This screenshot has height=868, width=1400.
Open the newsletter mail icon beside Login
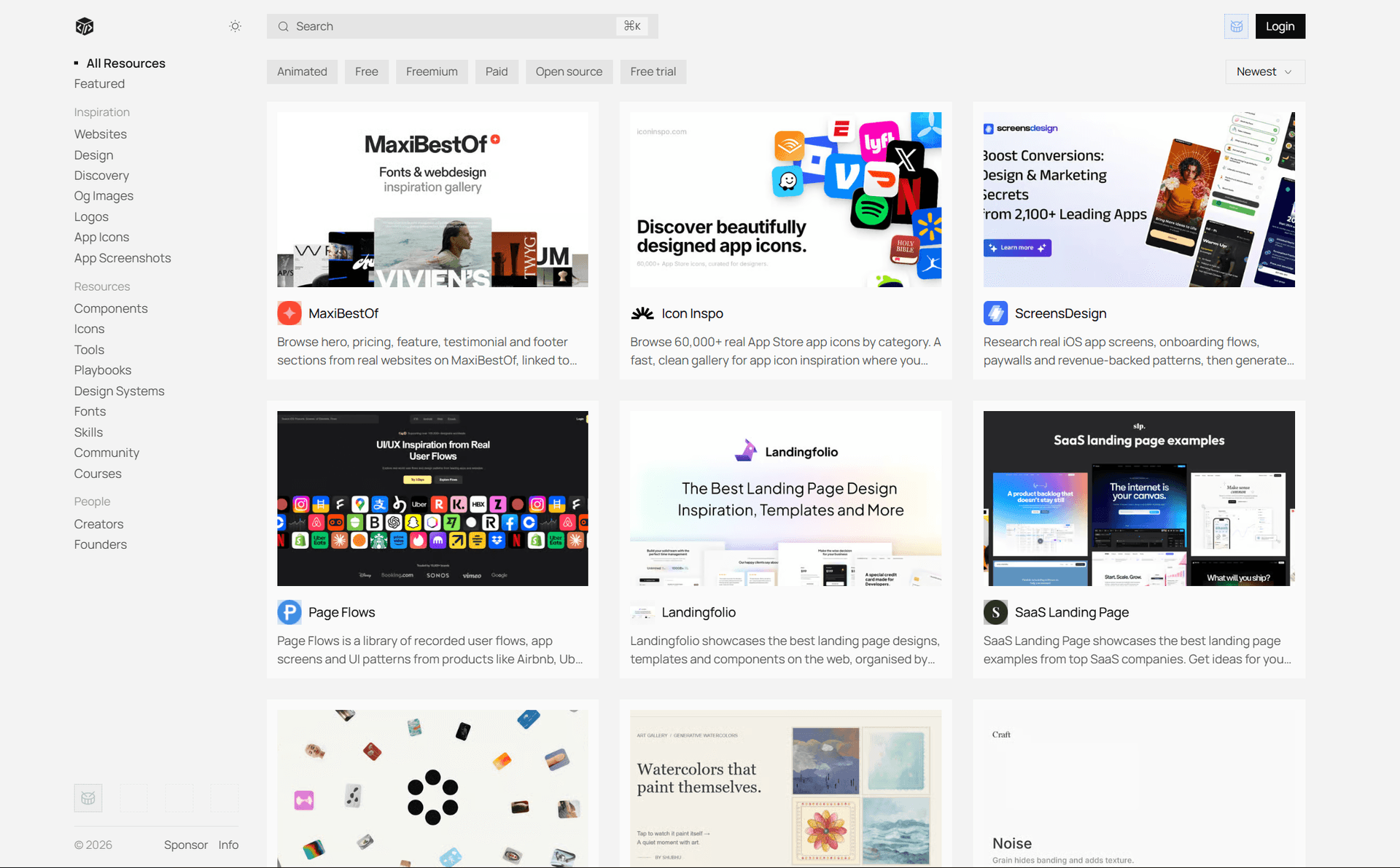pyautogui.click(x=1236, y=26)
